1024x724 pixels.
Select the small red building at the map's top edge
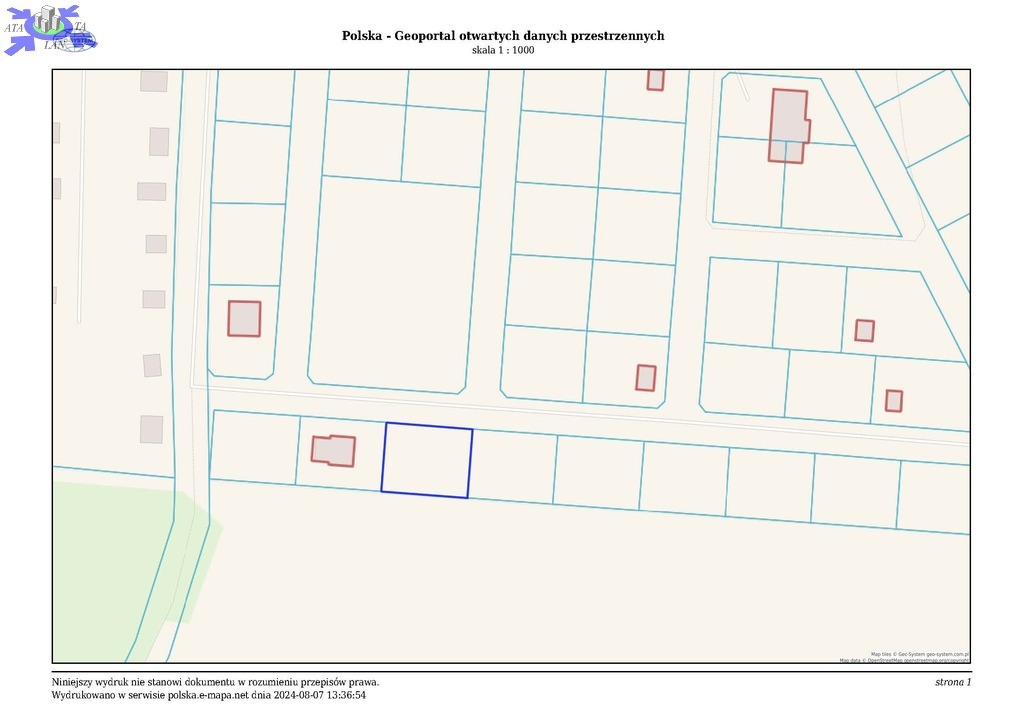coord(655,80)
